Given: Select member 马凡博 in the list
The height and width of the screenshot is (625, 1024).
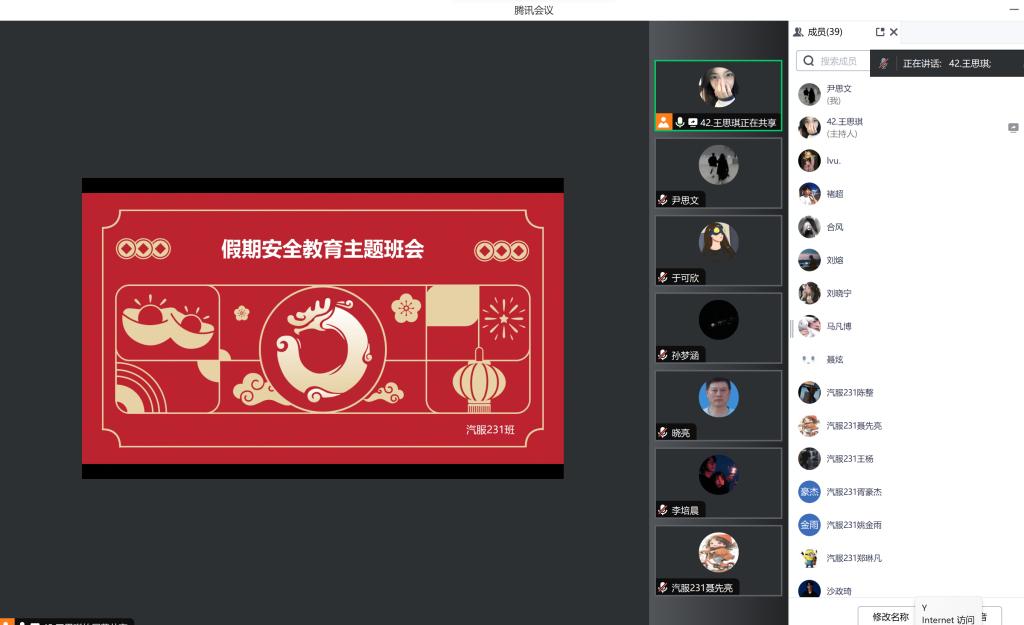Looking at the screenshot, I should point(838,326).
